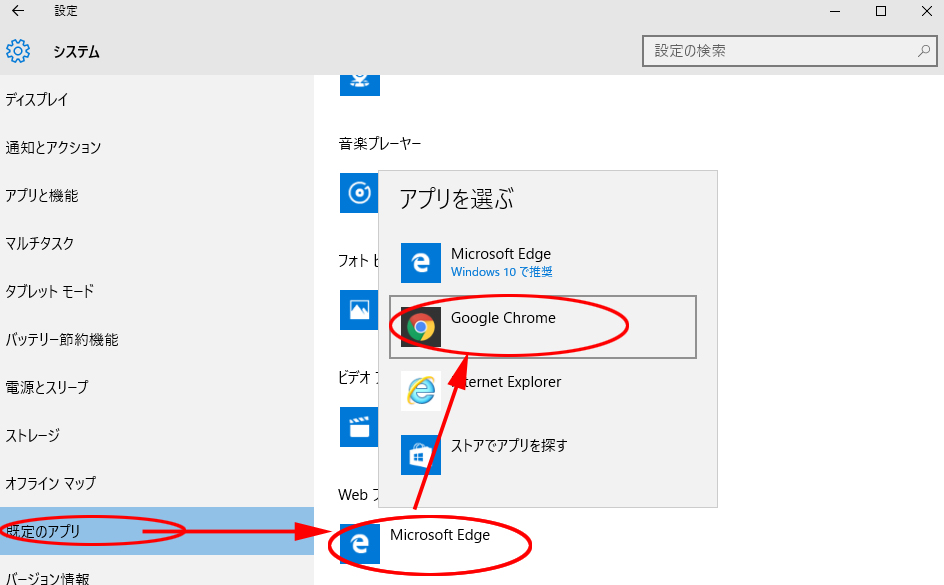Choose Google Chrome as default browser
The width and height of the screenshot is (944, 585).
(x=543, y=327)
